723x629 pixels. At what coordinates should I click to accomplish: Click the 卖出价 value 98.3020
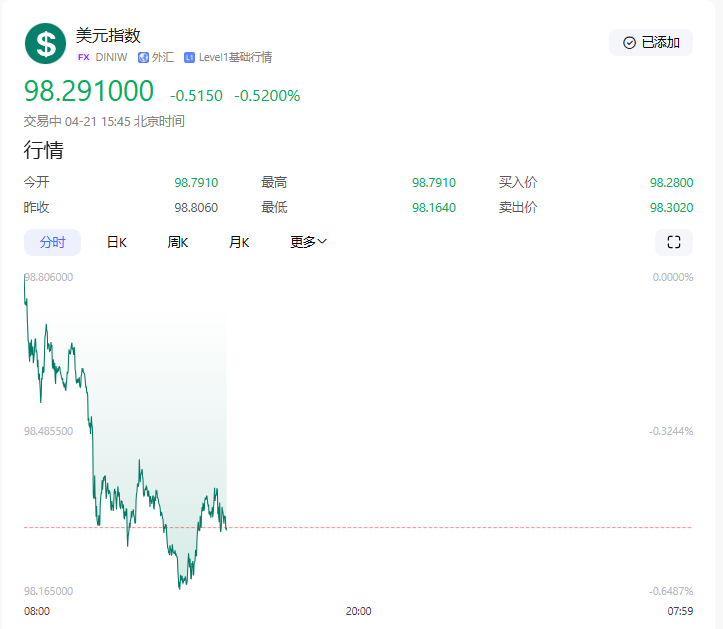tap(671, 207)
